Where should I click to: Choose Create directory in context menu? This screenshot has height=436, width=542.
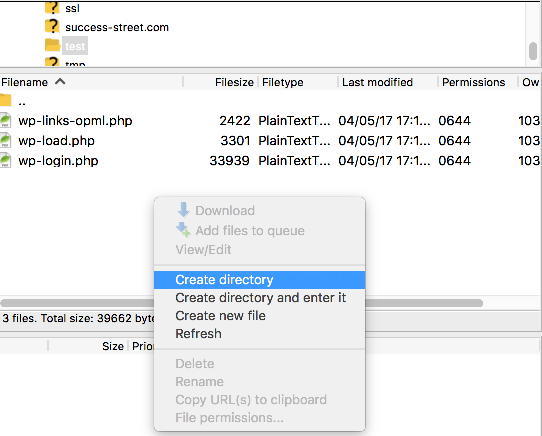(259, 280)
